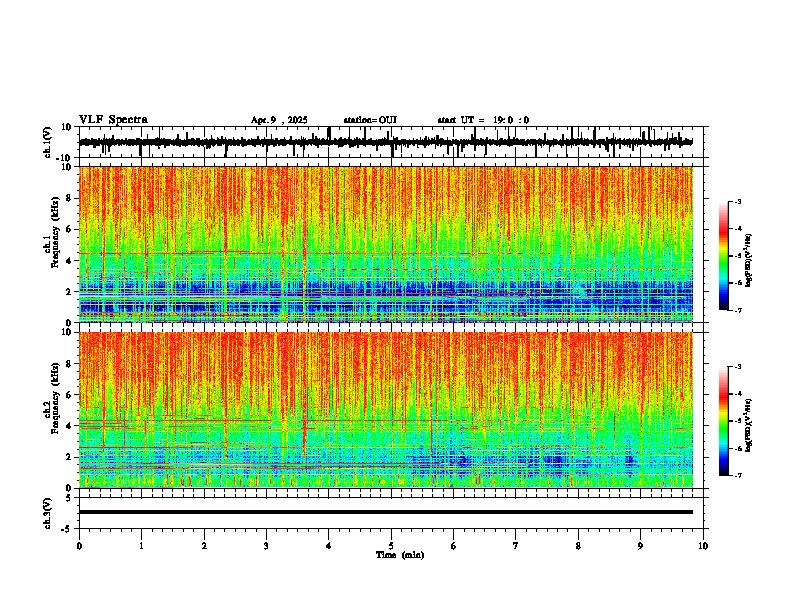Click the ch.1 waveform trace panel

pyautogui.click(x=393, y=142)
